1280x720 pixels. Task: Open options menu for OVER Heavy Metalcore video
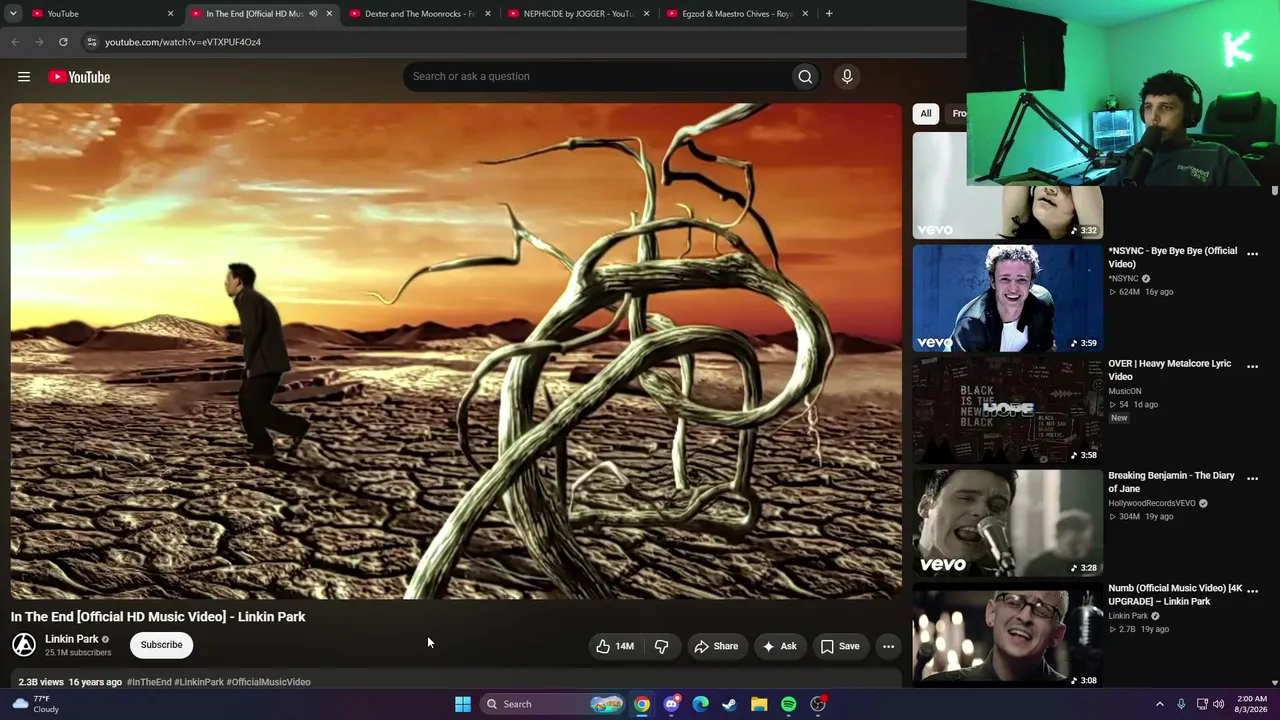(1252, 367)
